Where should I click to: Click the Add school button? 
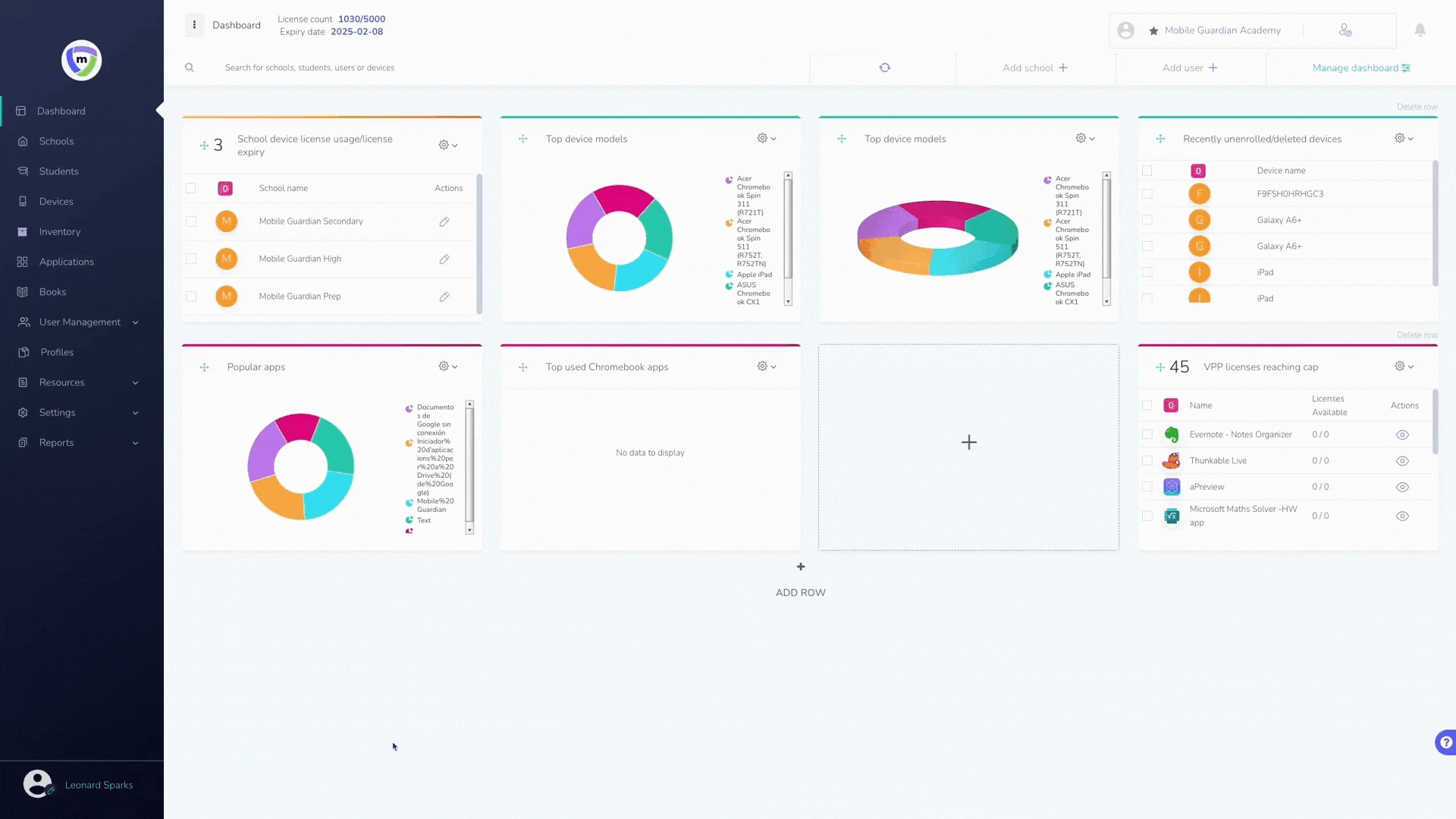pyautogui.click(x=1034, y=67)
